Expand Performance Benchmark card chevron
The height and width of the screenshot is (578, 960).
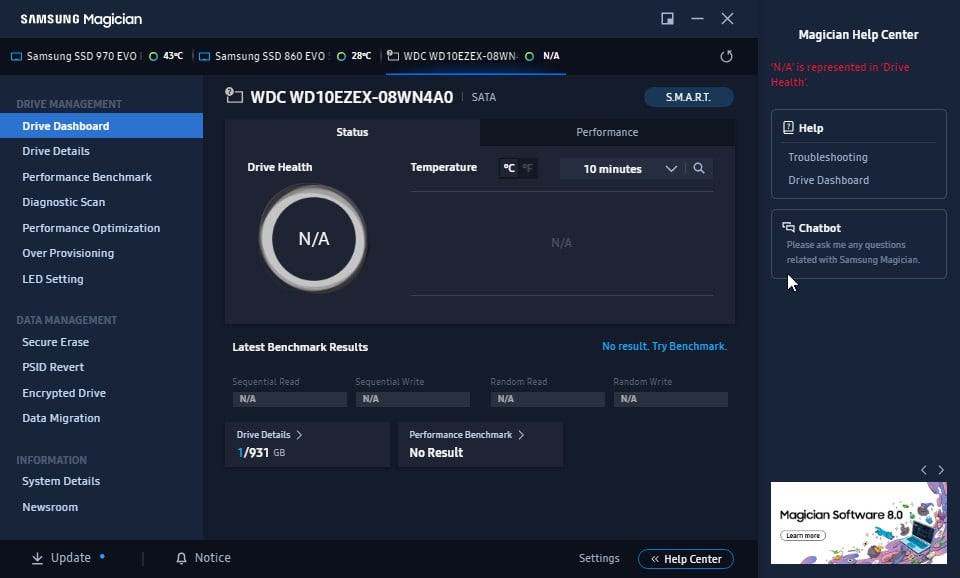[x=521, y=435]
